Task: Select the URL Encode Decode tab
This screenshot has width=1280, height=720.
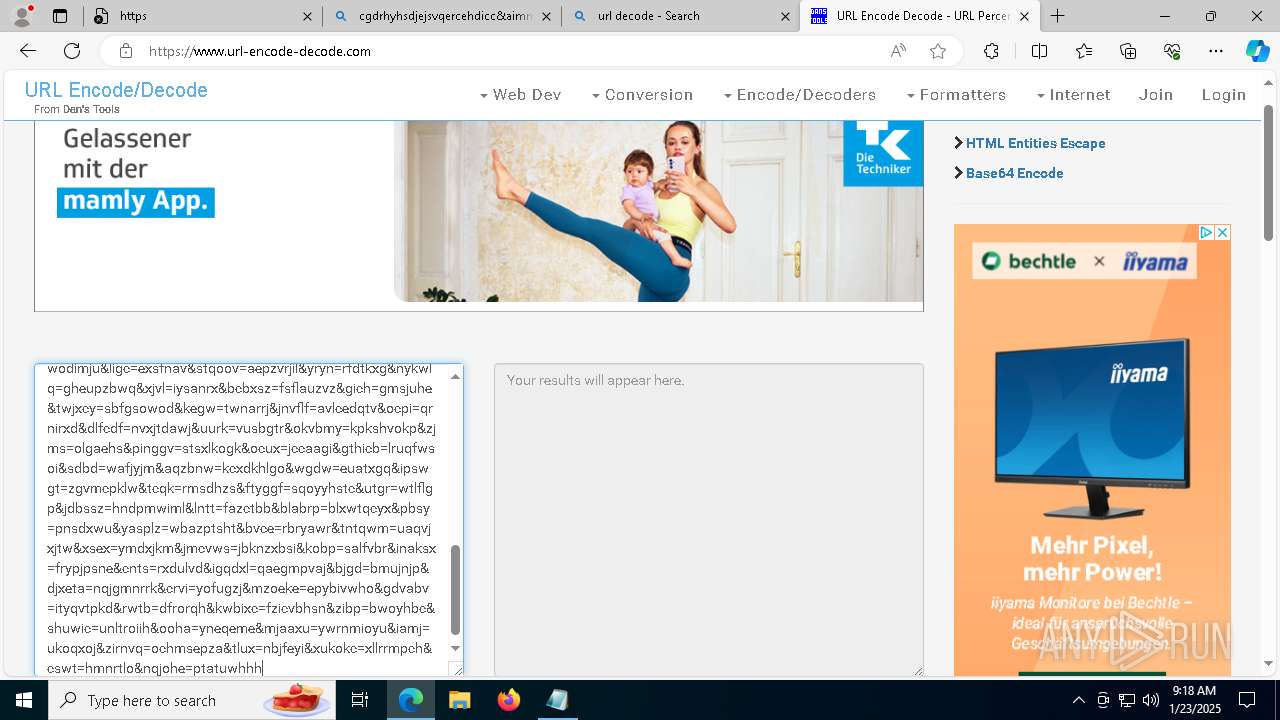Action: coord(920,16)
